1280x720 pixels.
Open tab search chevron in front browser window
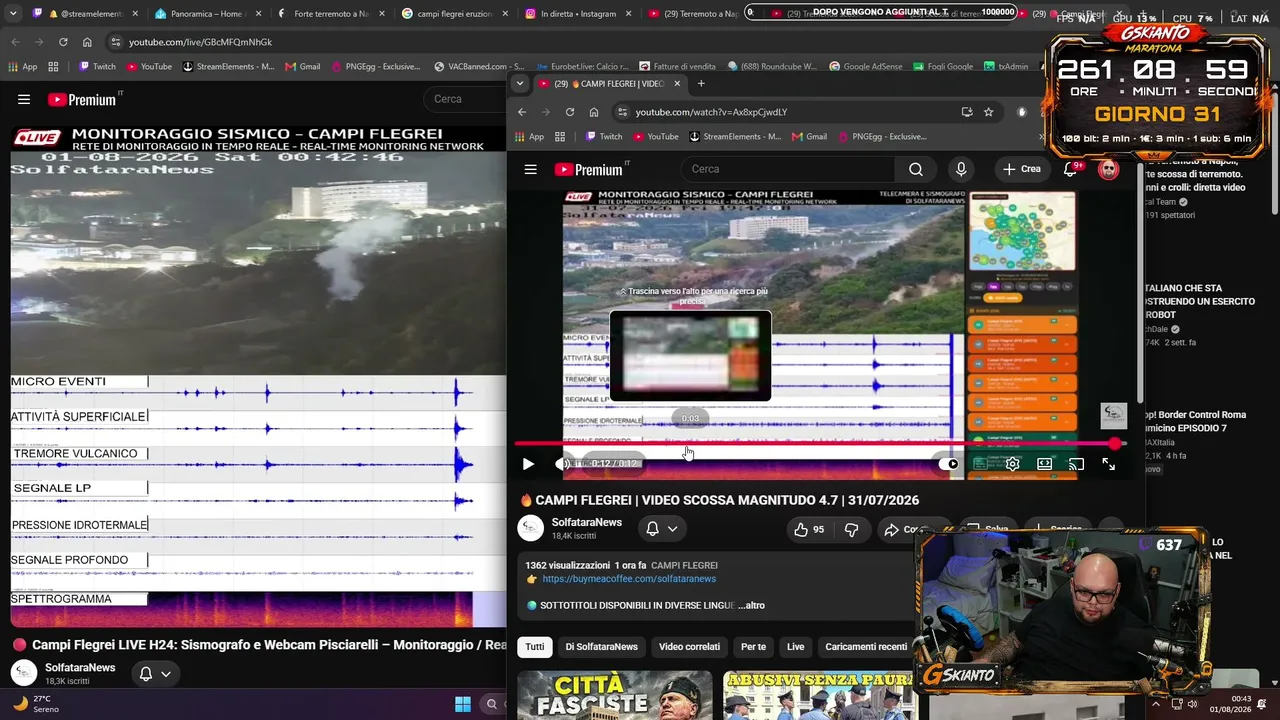click(520, 84)
